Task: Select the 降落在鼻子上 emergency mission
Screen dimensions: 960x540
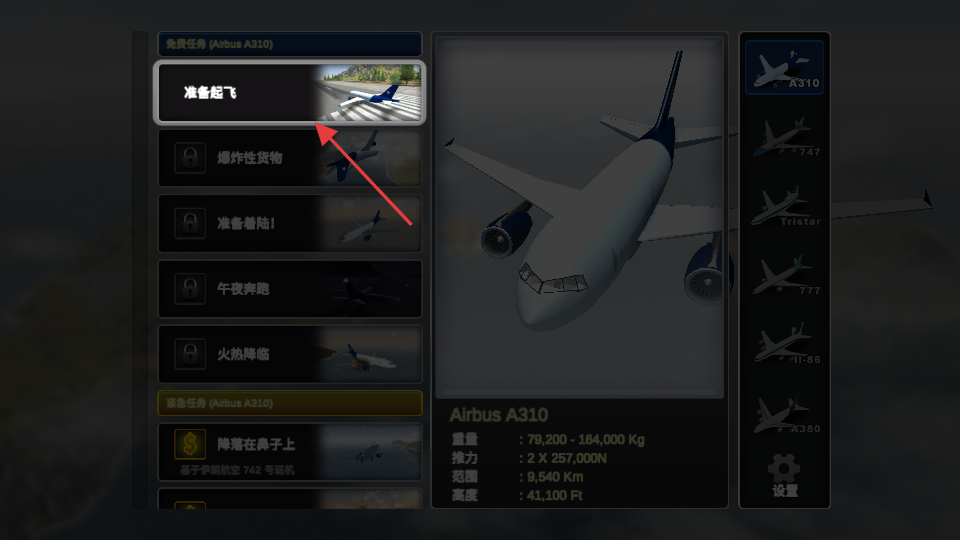Action: coord(290,452)
